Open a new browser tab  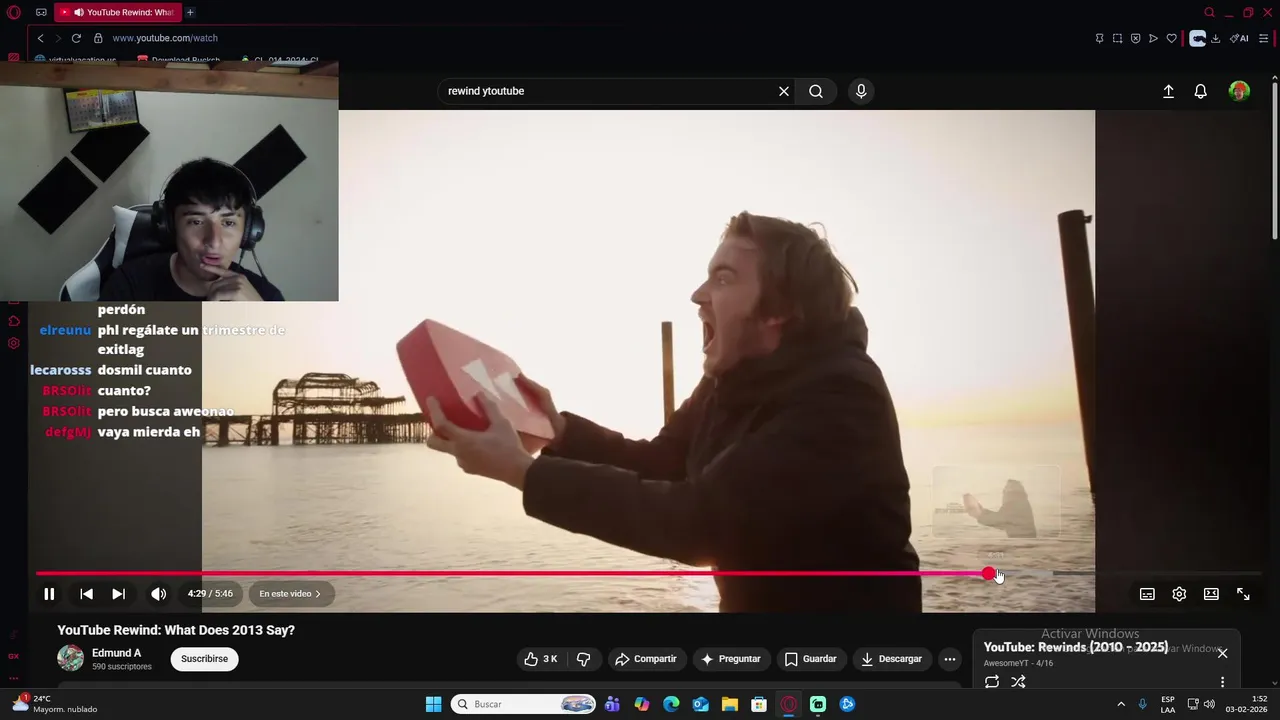[x=190, y=12]
